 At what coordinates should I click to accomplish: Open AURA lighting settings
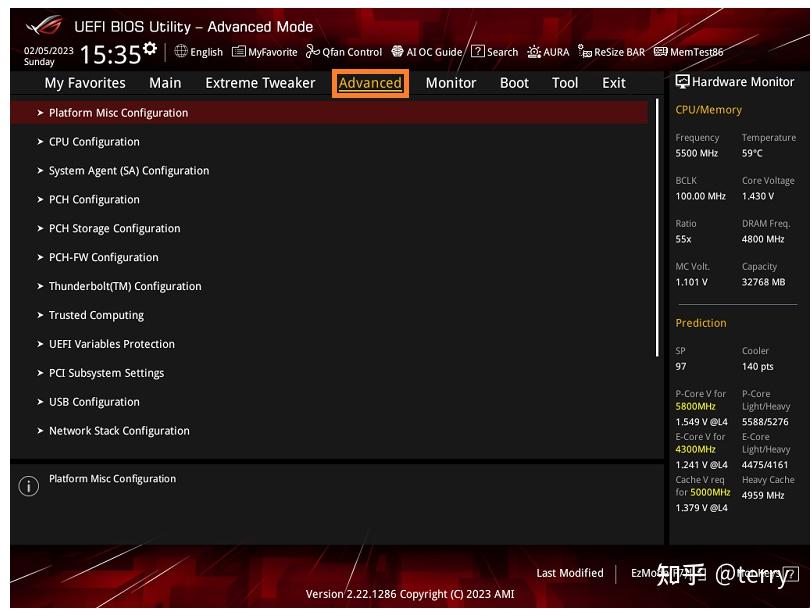[546, 52]
